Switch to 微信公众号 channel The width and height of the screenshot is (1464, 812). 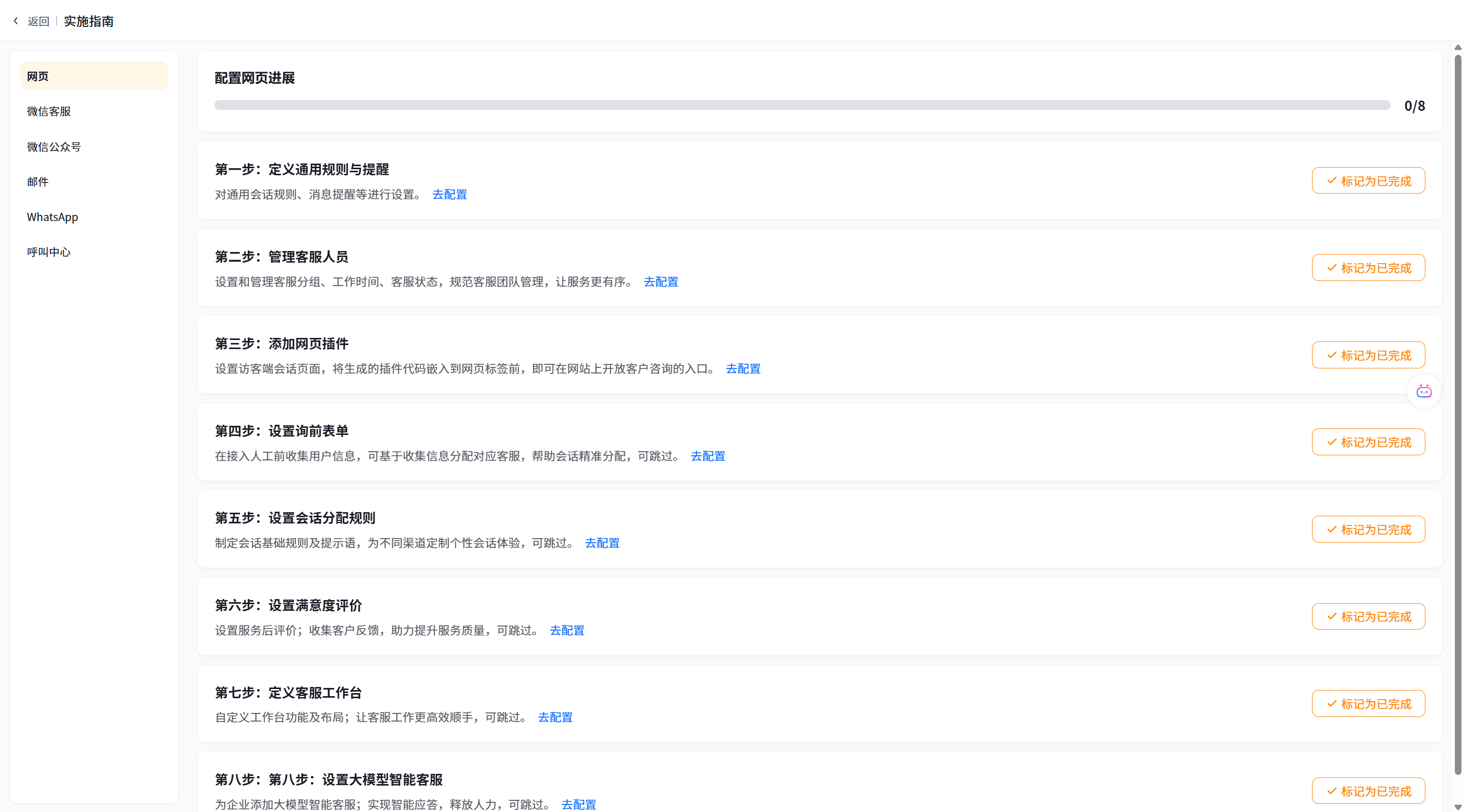[54, 147]
